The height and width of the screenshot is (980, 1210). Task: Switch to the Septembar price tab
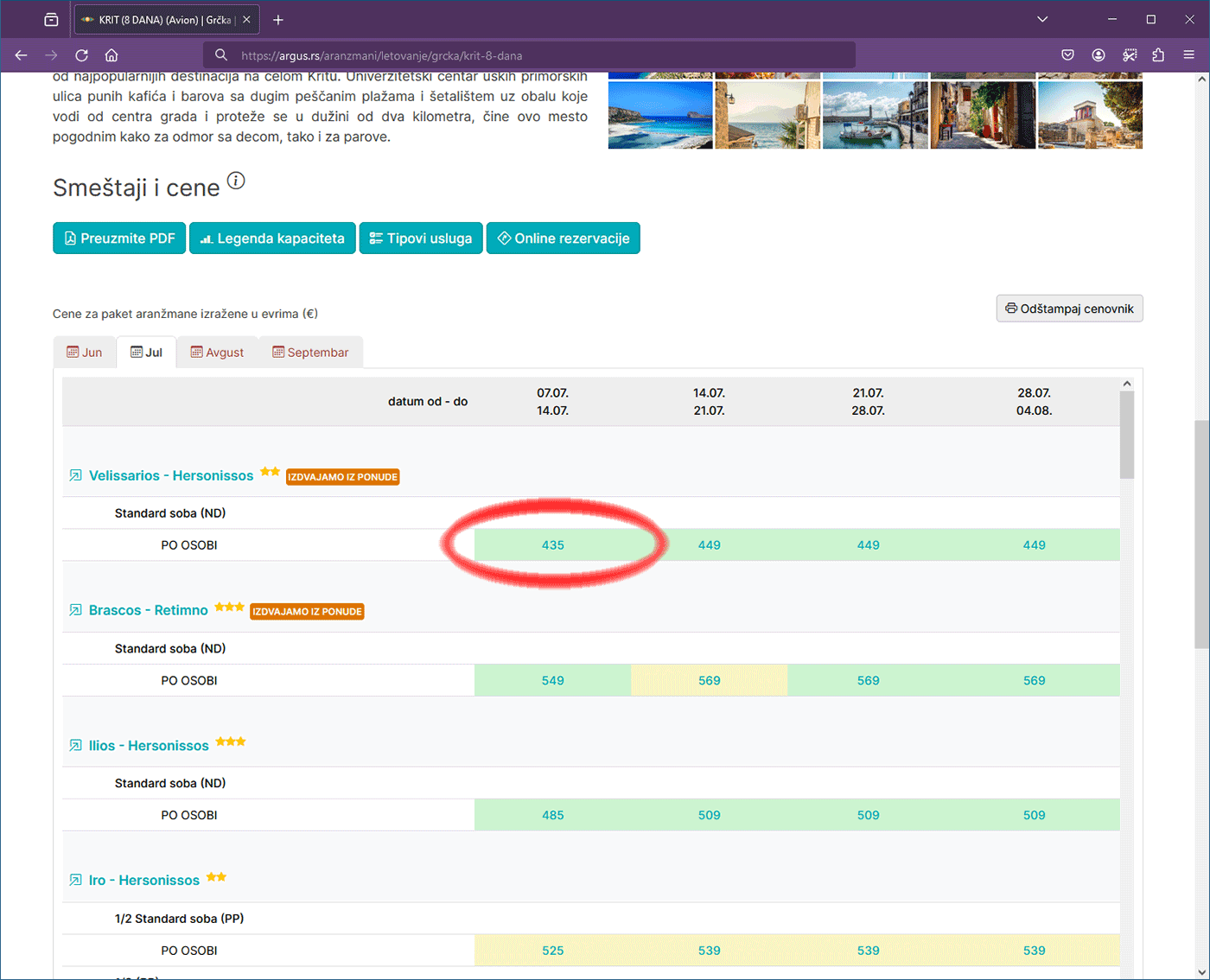click(x=310, y=353)
